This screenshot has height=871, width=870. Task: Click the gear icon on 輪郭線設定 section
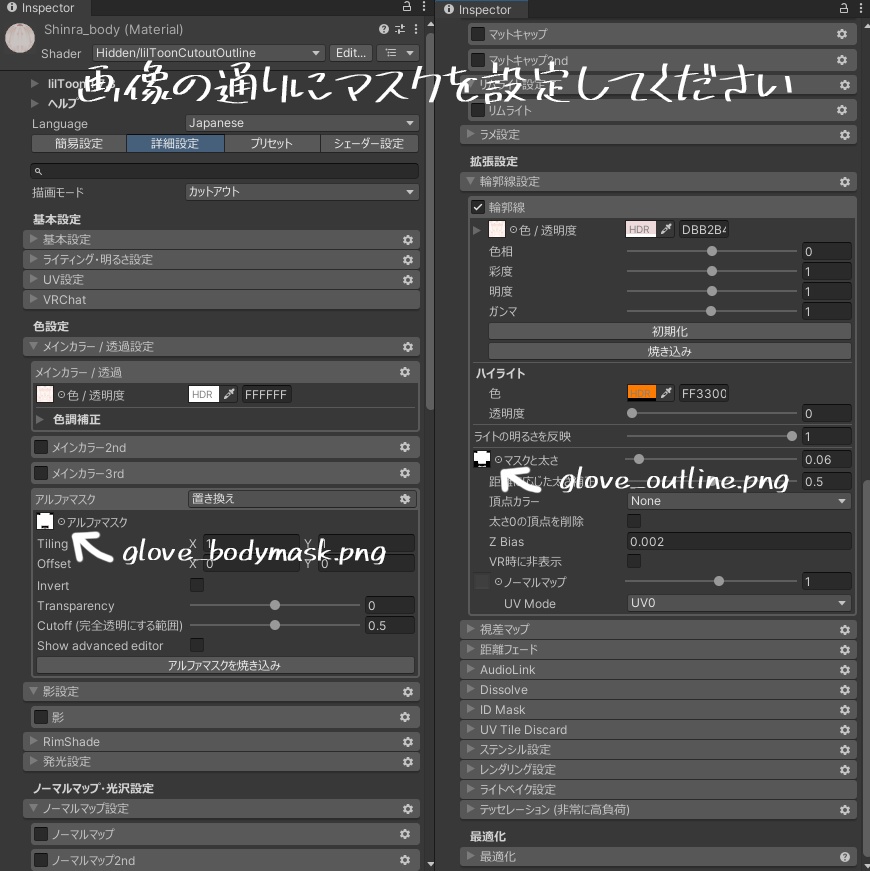point(845,182)
